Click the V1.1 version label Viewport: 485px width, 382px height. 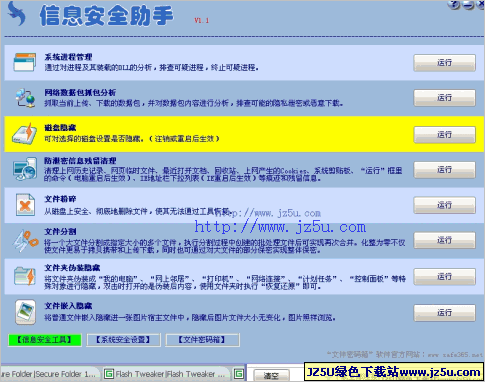[x=202, y=20]
